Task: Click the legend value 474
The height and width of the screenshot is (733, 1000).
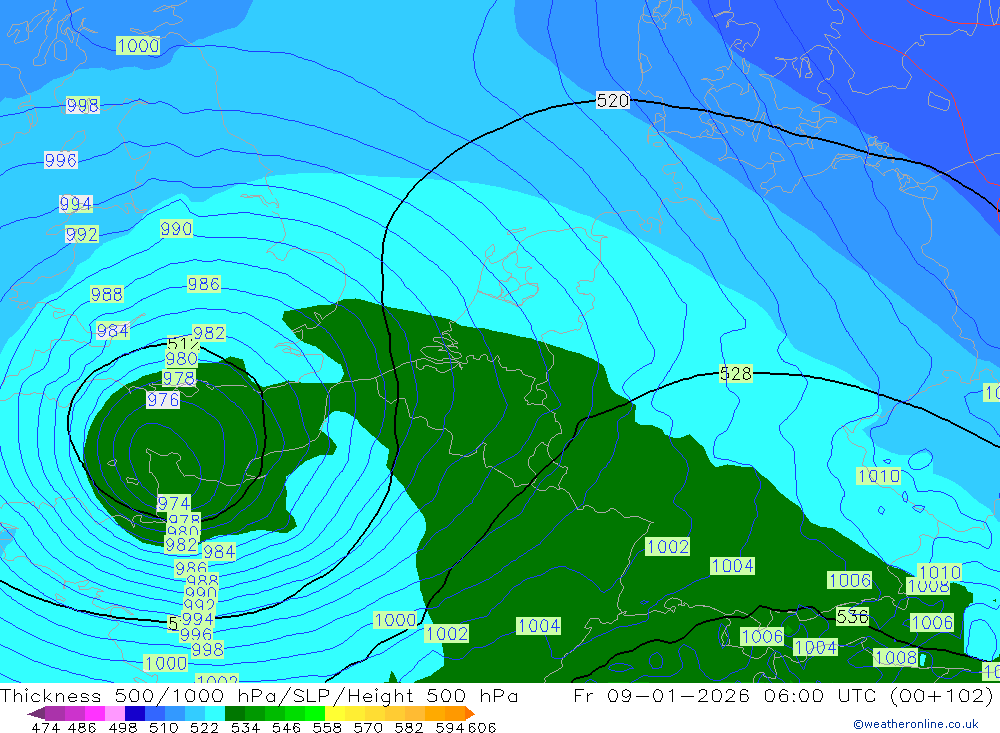Action: (45, 727)
